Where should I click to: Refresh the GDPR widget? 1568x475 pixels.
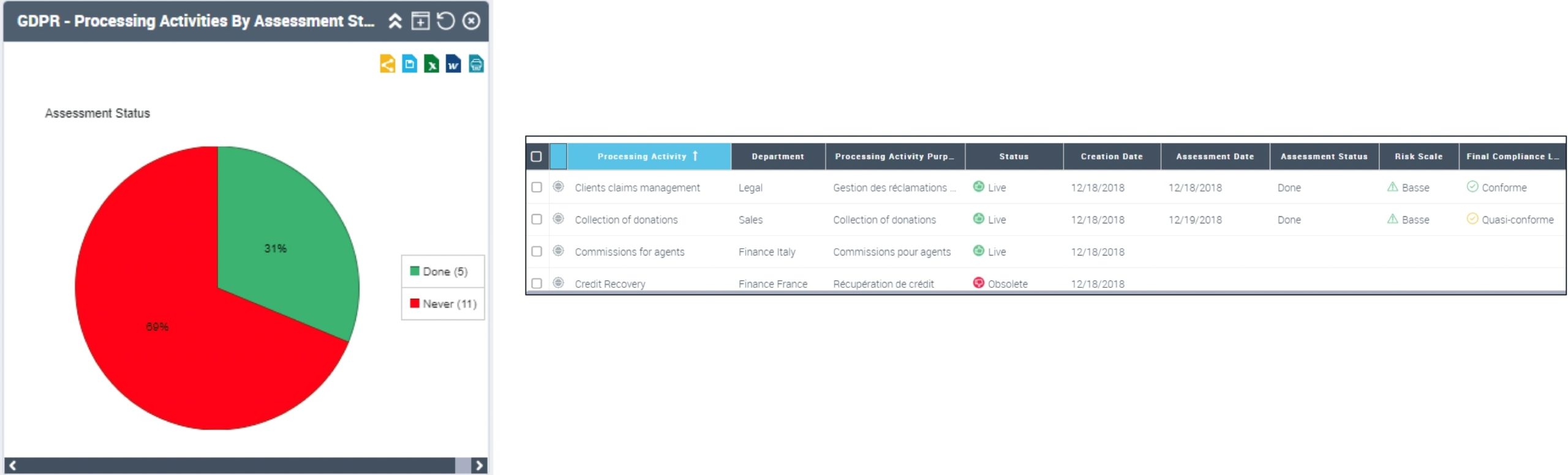[x=446, y=21]
